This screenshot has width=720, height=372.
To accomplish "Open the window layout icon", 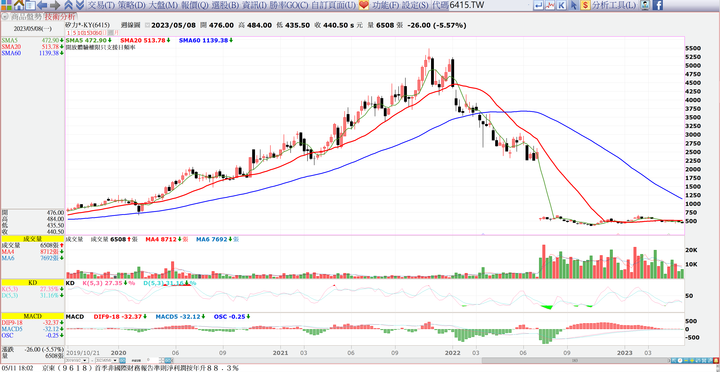I will click(30, 6).
